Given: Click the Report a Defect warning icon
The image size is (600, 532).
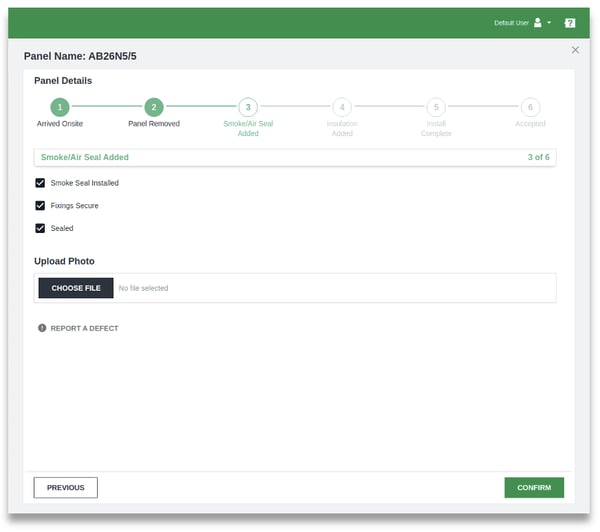Looking at the screenshot, I should [x=42, y=328].
